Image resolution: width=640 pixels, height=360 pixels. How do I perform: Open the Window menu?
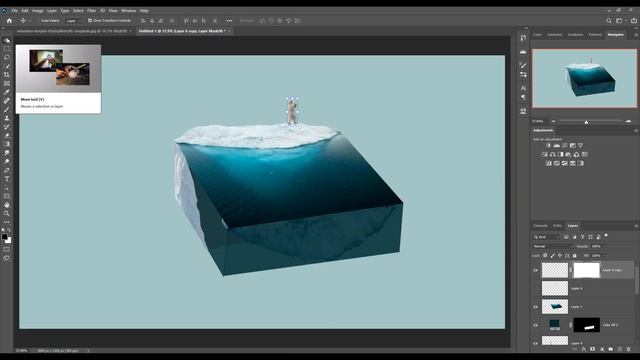(128, 11)
